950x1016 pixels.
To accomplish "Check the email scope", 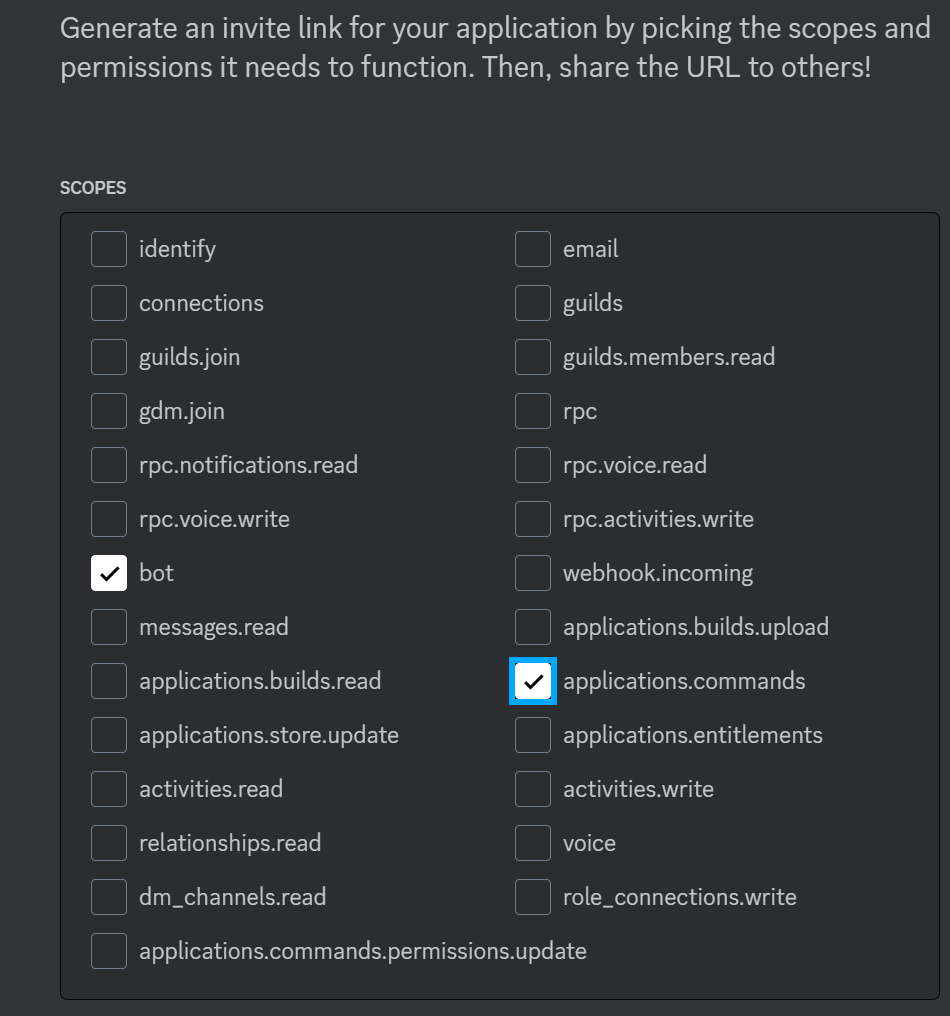I will [533, 249].
